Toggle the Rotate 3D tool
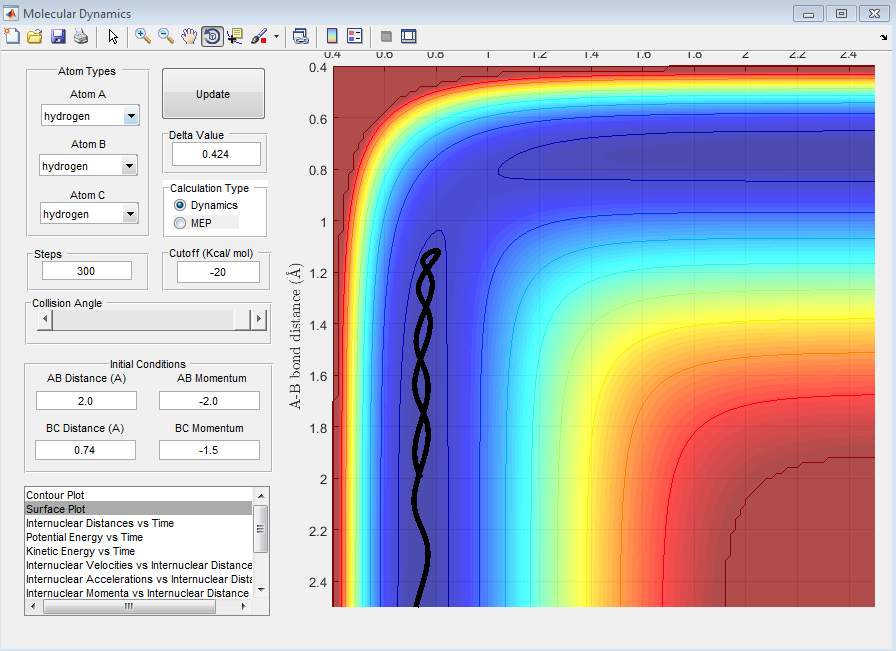 212,36
